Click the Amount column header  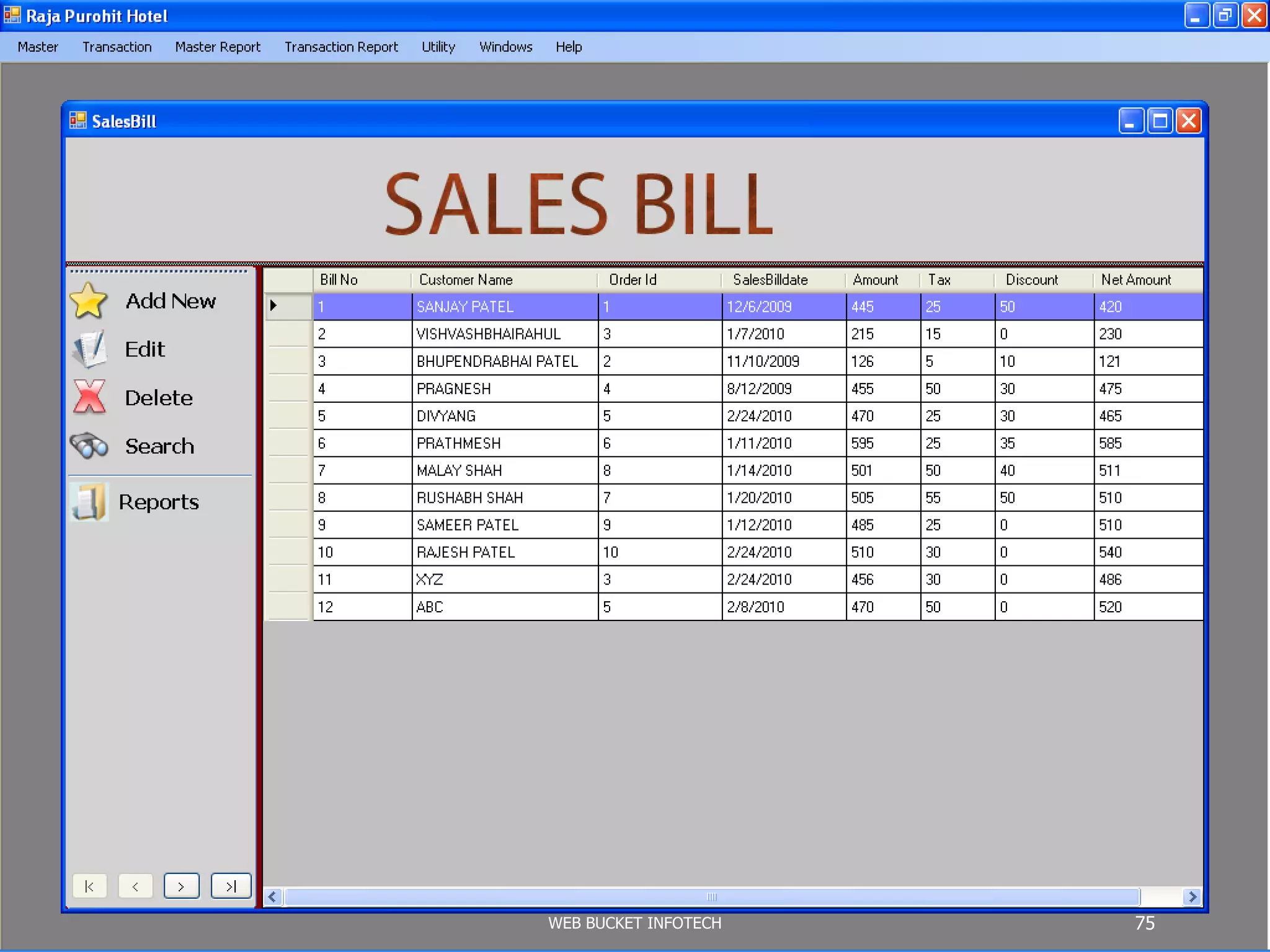coord(883,280)
